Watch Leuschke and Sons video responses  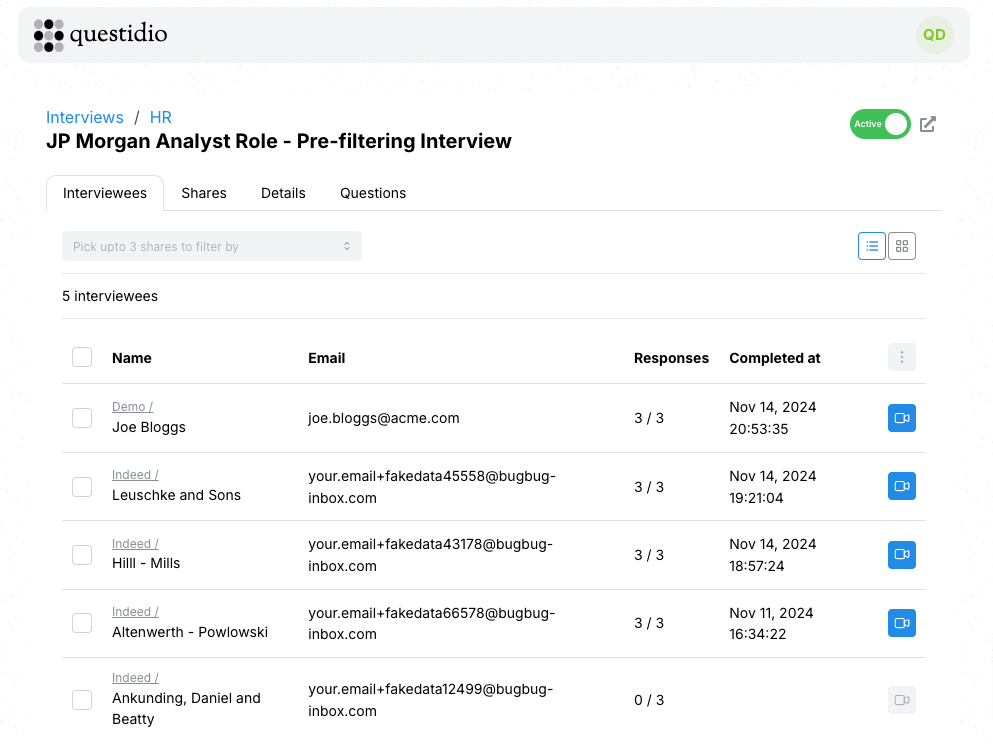902,486
